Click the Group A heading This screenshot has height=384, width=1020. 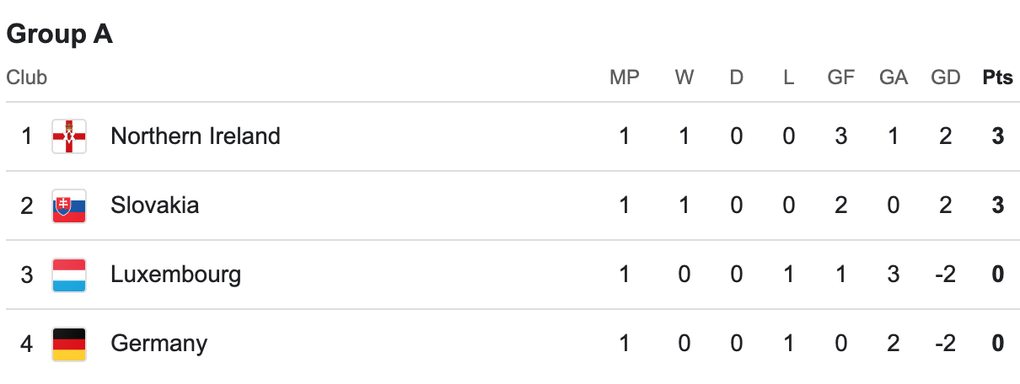(60, 34)
